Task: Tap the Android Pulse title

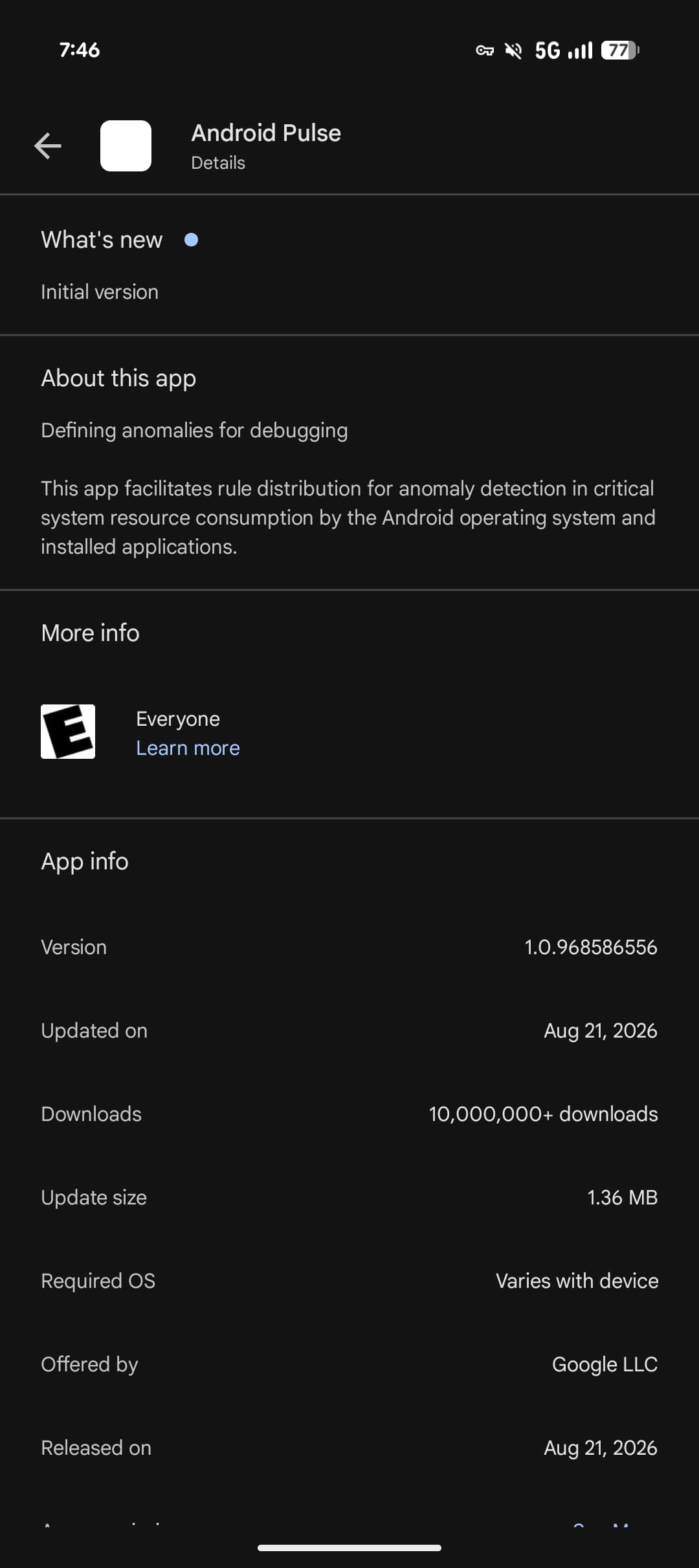Action: tap(266, 133)
